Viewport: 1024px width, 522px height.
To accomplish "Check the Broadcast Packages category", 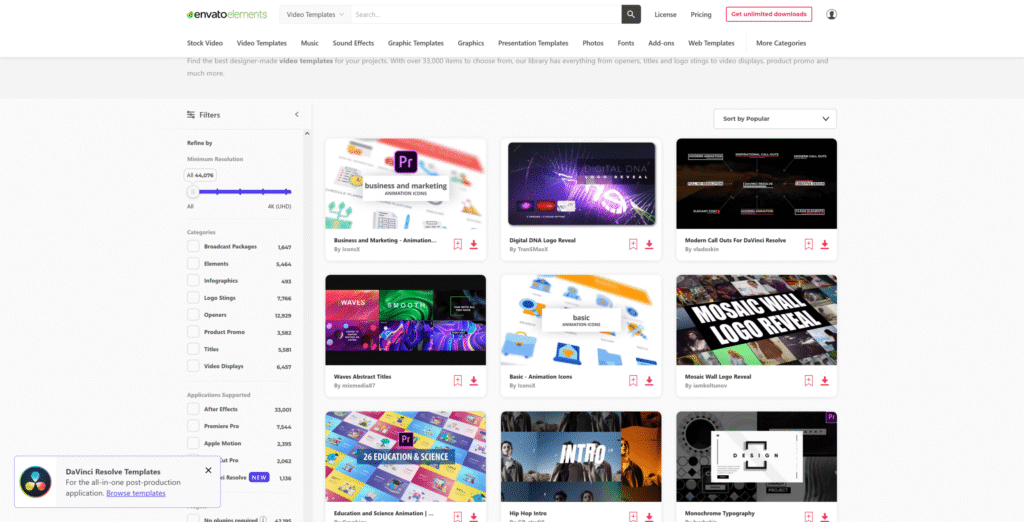I will click(x=193, y=246).
